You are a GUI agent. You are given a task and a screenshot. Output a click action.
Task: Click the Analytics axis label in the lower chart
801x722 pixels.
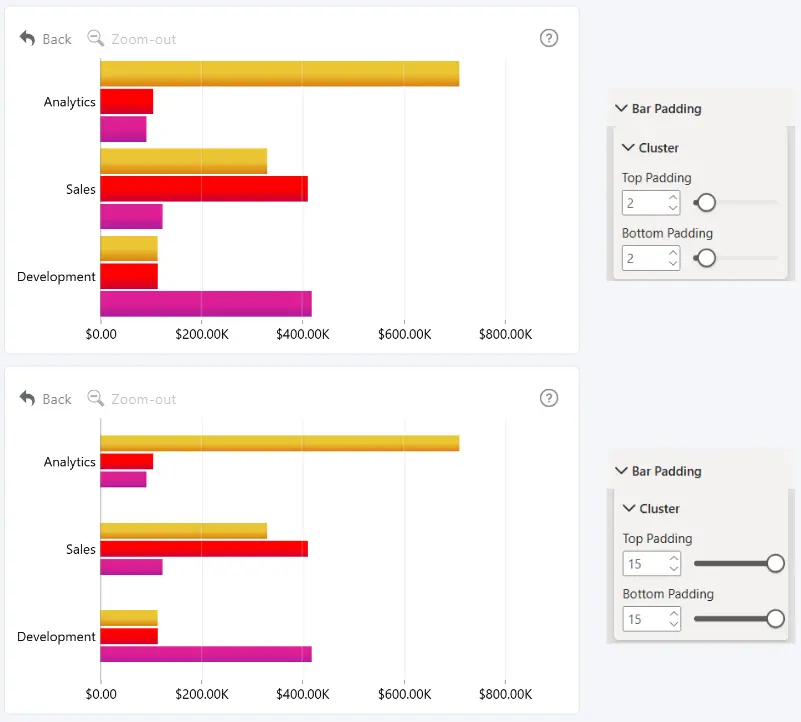pos(69,462)
